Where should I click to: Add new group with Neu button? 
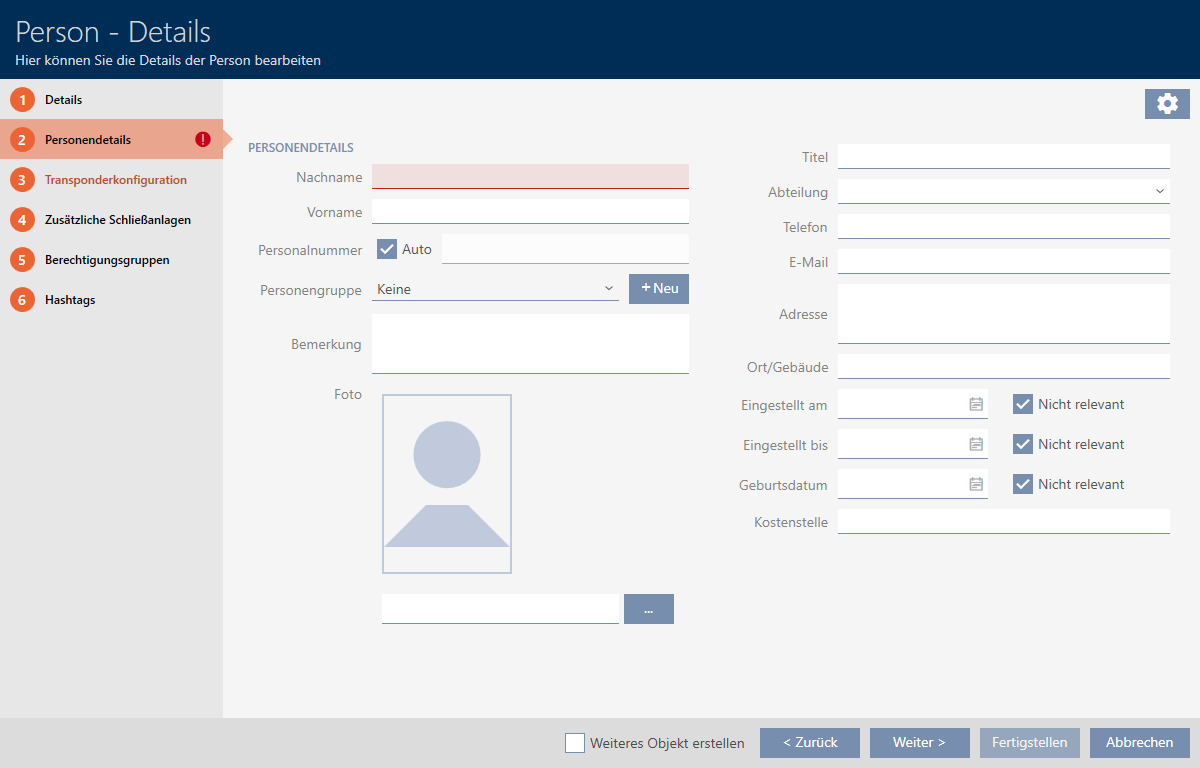(659, 289)
